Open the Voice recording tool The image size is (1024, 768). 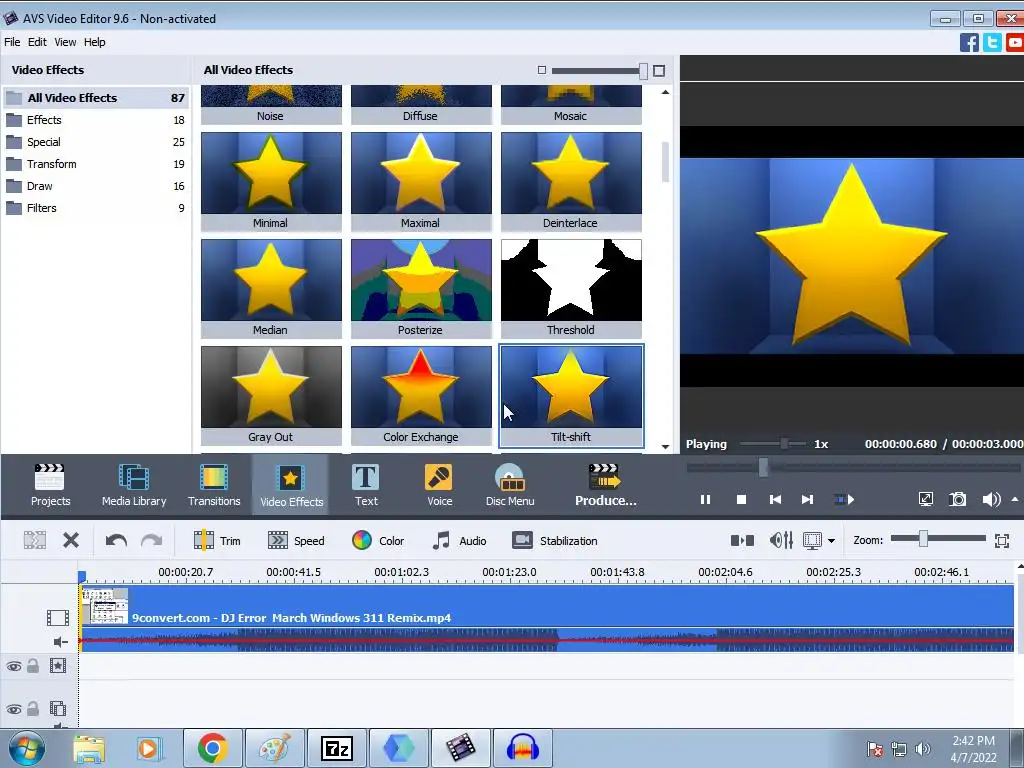tap(439, 485)
